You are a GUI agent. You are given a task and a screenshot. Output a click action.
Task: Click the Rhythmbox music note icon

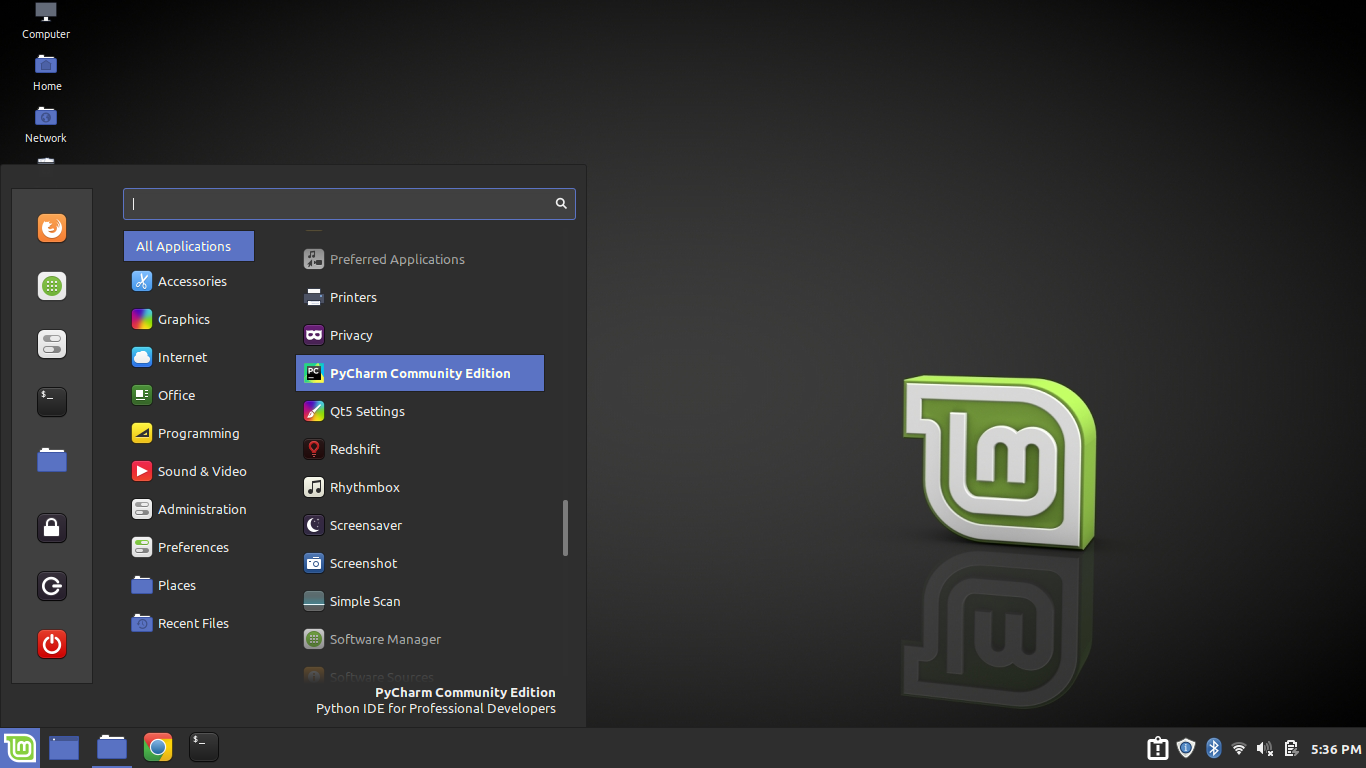[x=314, y=487]
